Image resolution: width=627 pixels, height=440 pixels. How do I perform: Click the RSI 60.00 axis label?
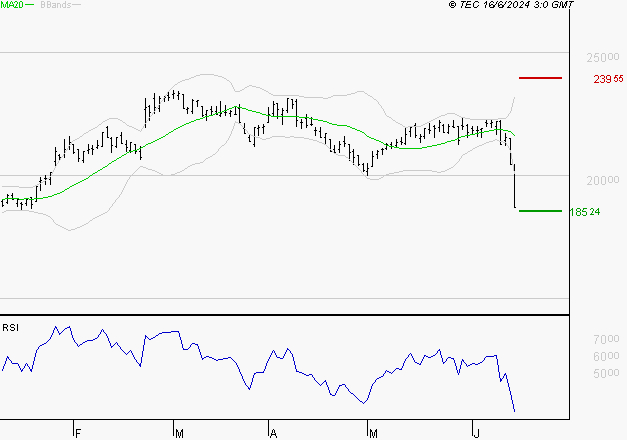606,356
